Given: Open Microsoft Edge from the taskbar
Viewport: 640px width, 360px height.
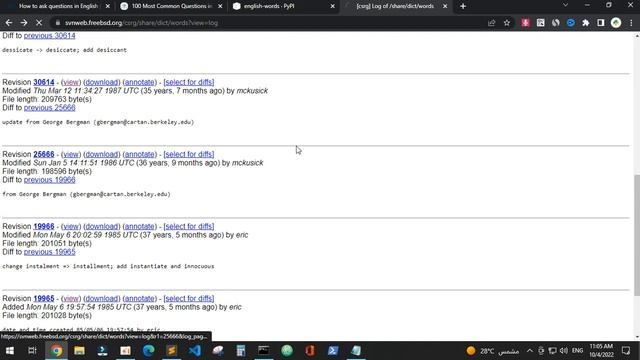Looking at the screenshot, I should (149, 351).
